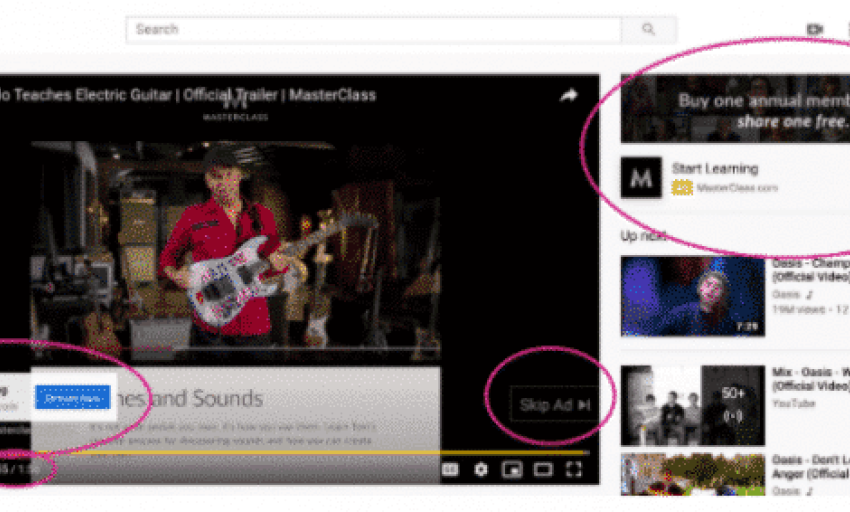Click inside the YouTube Search field
This screenshot has width=850, height=512.
pyautogui.click(x=373, y=29)
